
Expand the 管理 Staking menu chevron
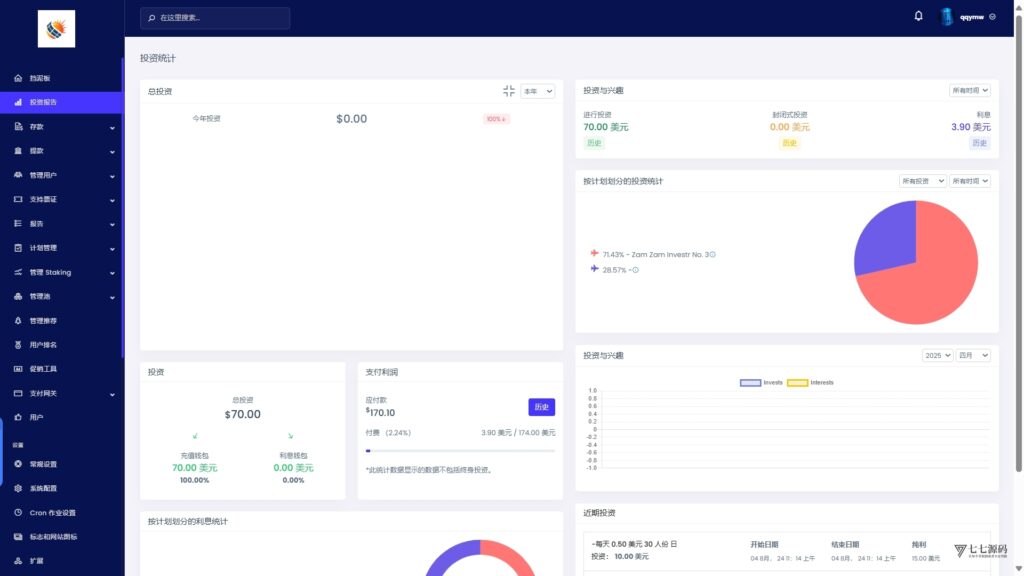(x=112, y=273)
